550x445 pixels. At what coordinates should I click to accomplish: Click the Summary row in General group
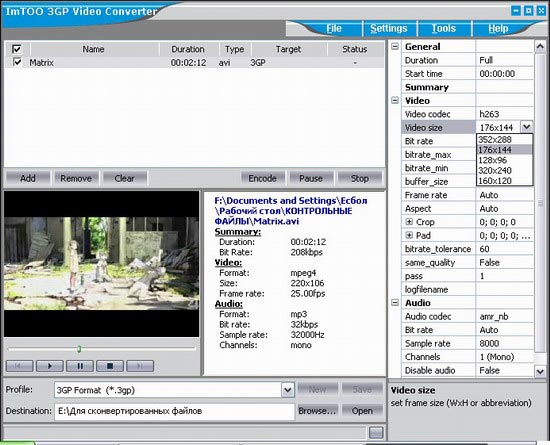(468, 87)
